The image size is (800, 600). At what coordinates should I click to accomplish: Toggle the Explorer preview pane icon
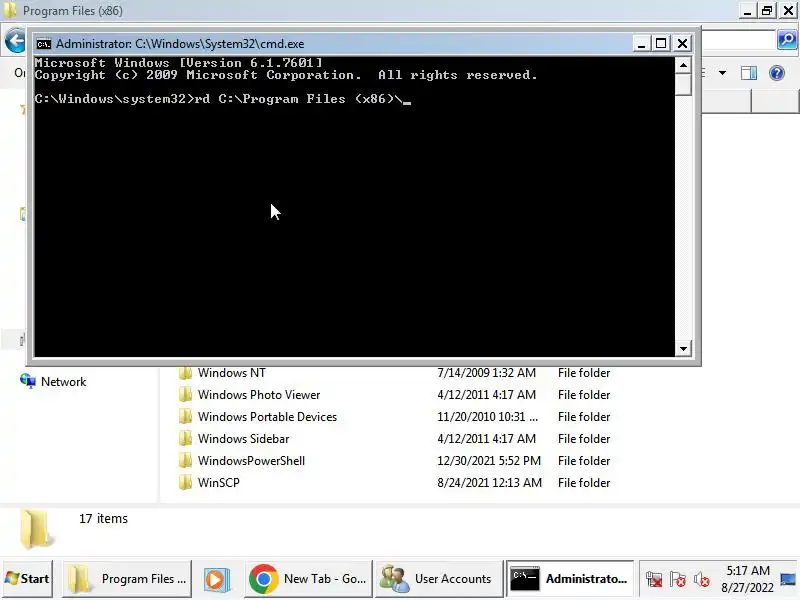[748, 73]
